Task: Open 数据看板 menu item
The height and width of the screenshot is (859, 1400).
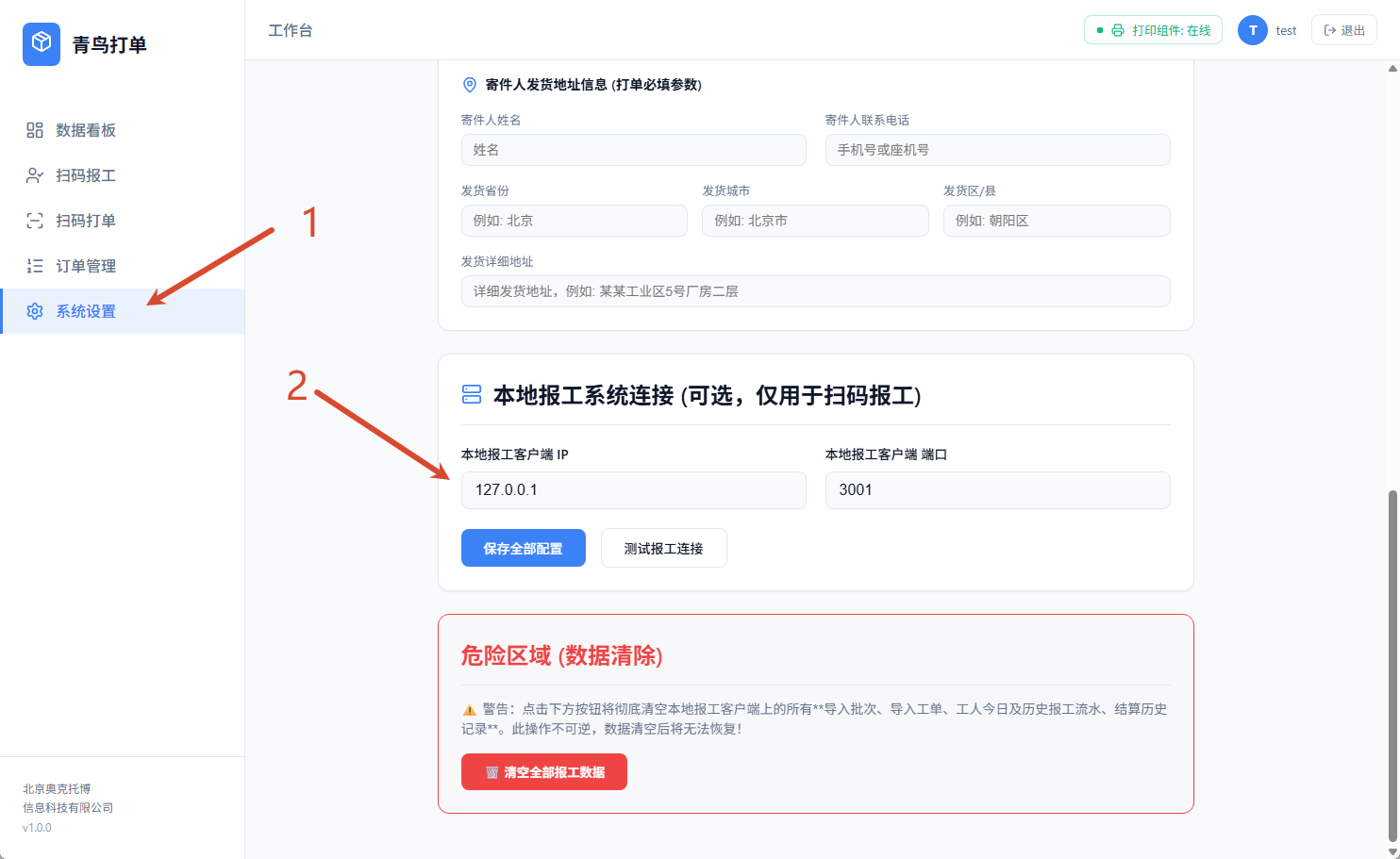Action: (123, 130)
